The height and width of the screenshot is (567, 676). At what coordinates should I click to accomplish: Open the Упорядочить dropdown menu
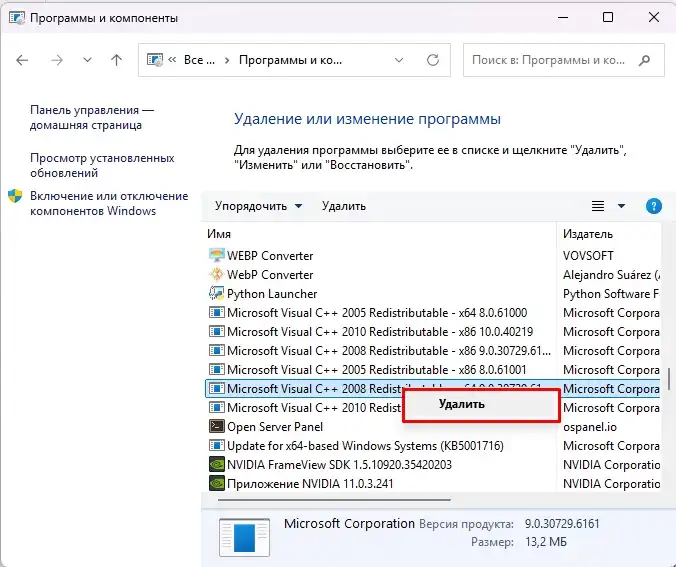[x=258, y=206]
